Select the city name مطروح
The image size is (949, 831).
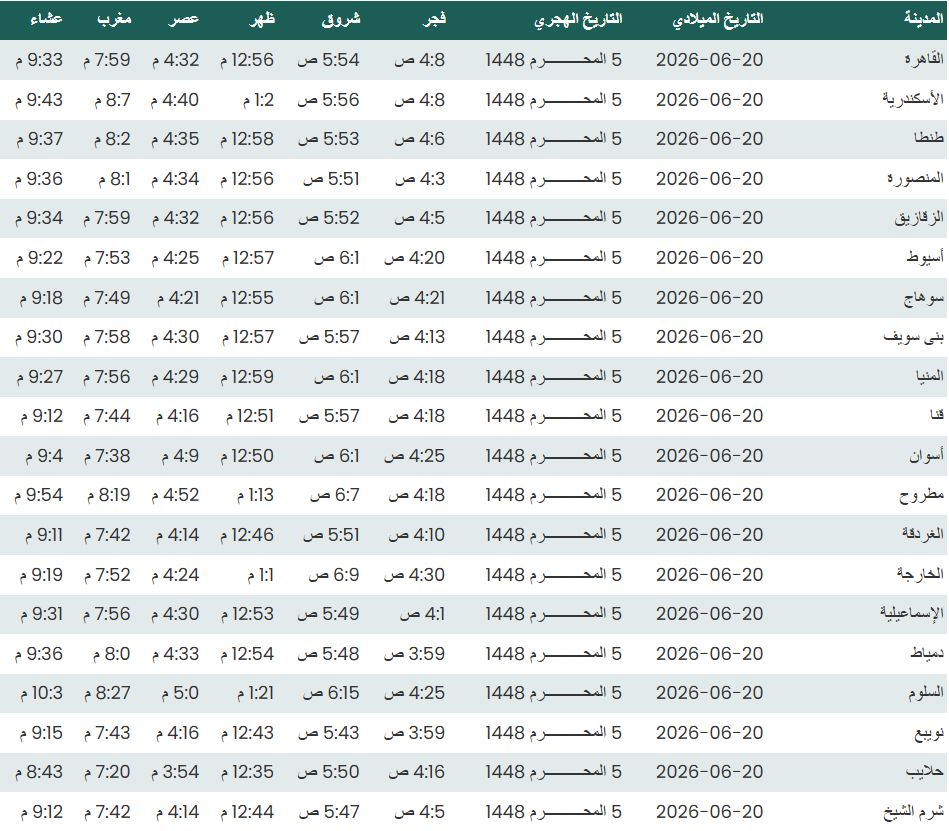tap(921, 495)
